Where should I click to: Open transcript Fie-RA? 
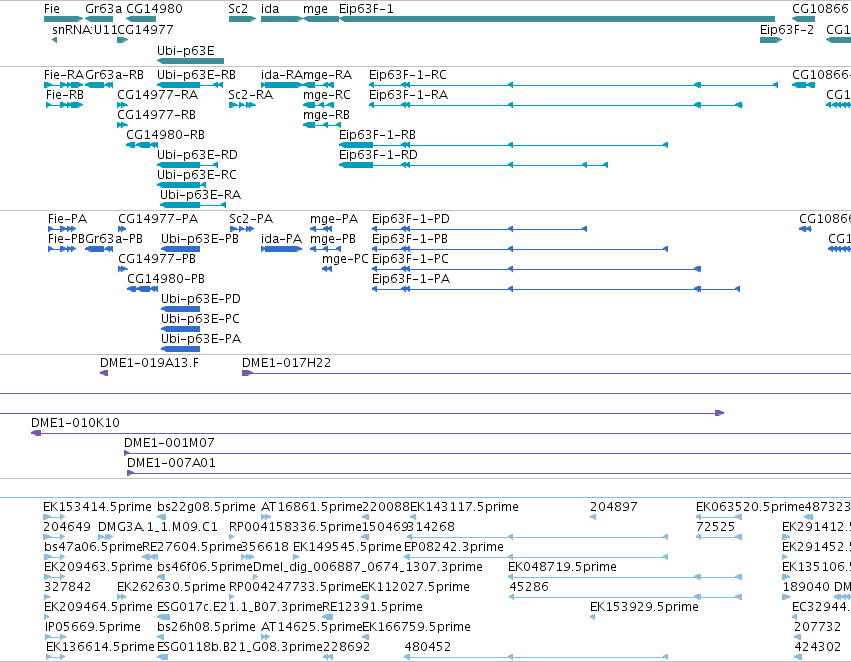64,85
